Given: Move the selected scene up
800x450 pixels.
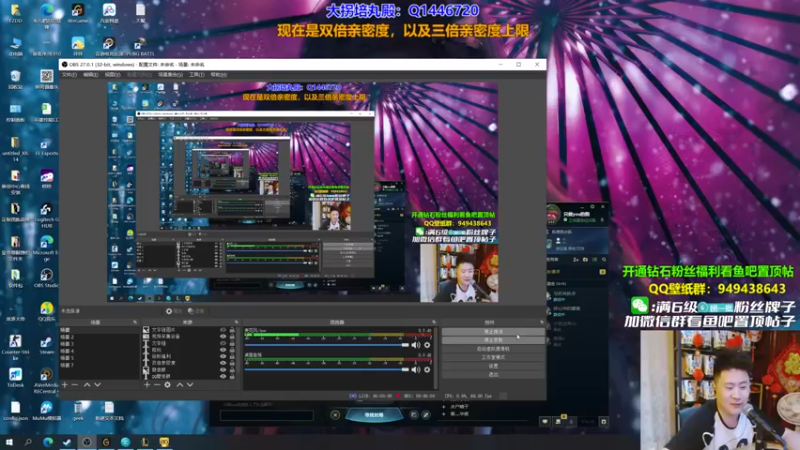Looking at the screenshot, I should (x=87, y=385).
